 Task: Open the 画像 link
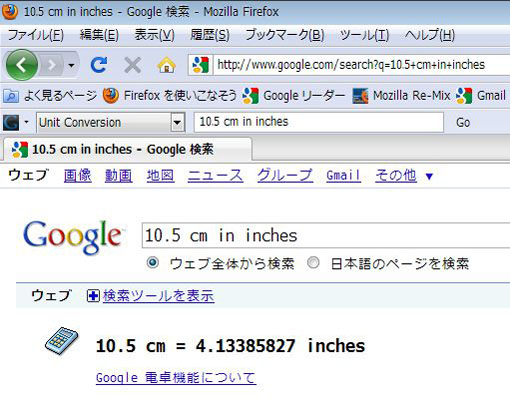[78, 175]
